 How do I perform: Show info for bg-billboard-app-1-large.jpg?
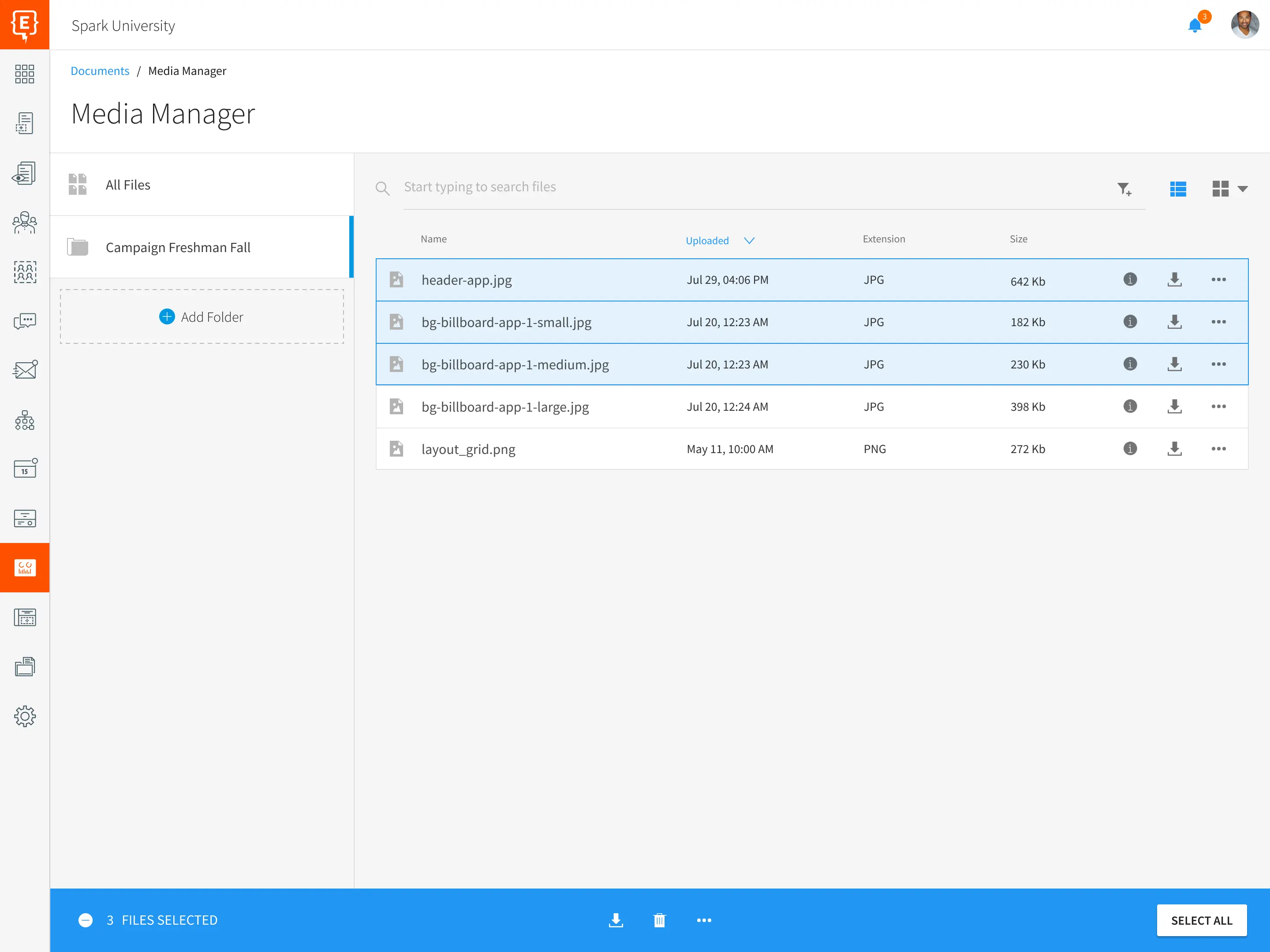click(1130, 406)
